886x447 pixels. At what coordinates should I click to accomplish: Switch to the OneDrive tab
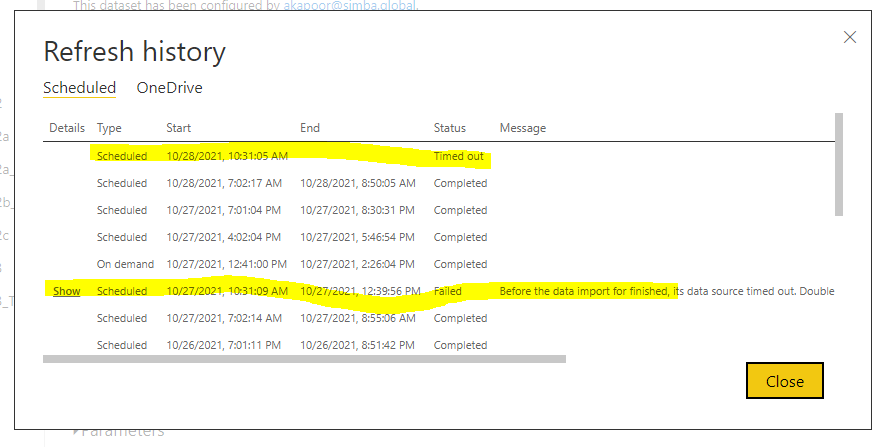[x=170, y=88]
